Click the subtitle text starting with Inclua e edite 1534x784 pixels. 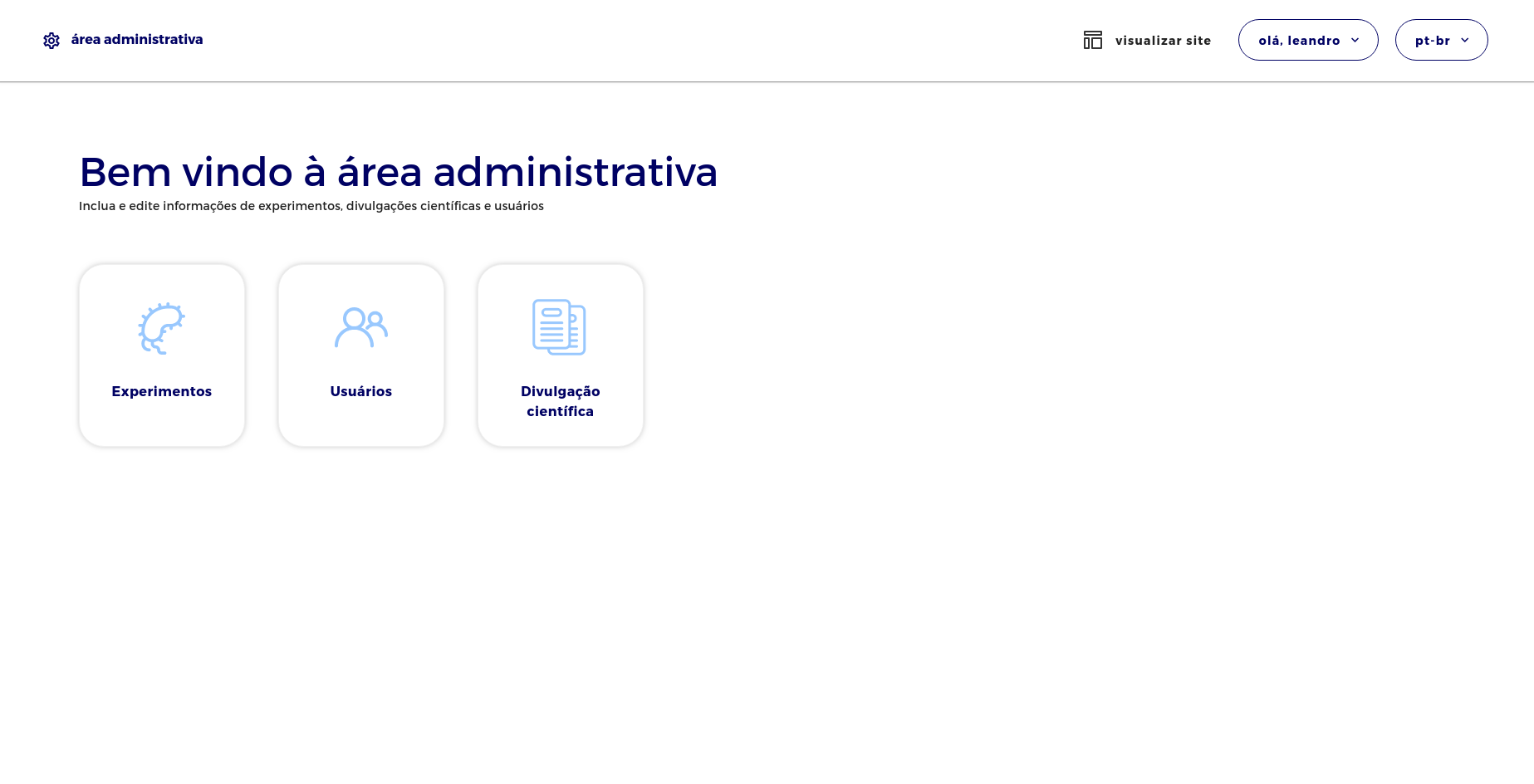[x=311, y=206]
